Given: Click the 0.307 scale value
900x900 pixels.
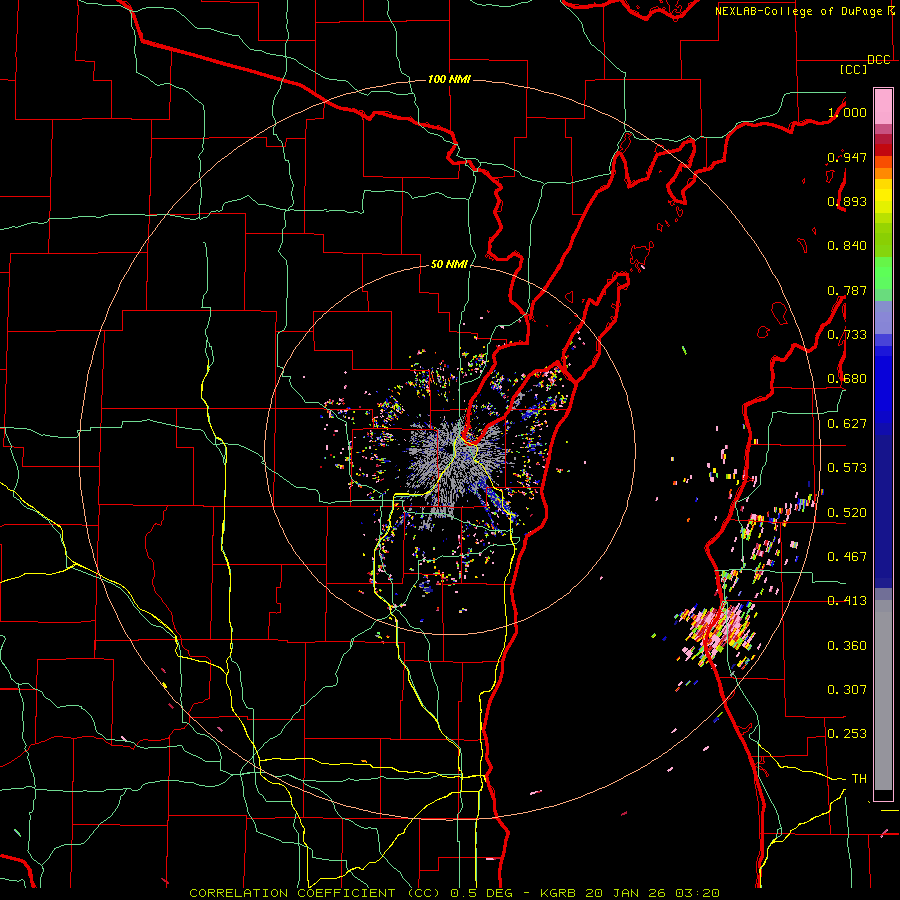Looking at the screenshot, I should [x=847, y=690].
